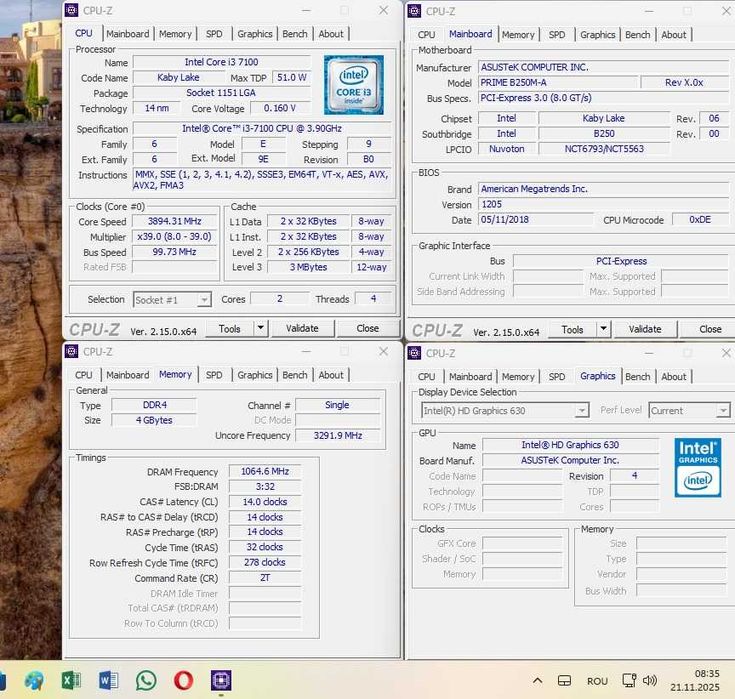The height and width of the screenshot is (699, 735).
Task: Click Validate button in CPU window
Action: 302,329
